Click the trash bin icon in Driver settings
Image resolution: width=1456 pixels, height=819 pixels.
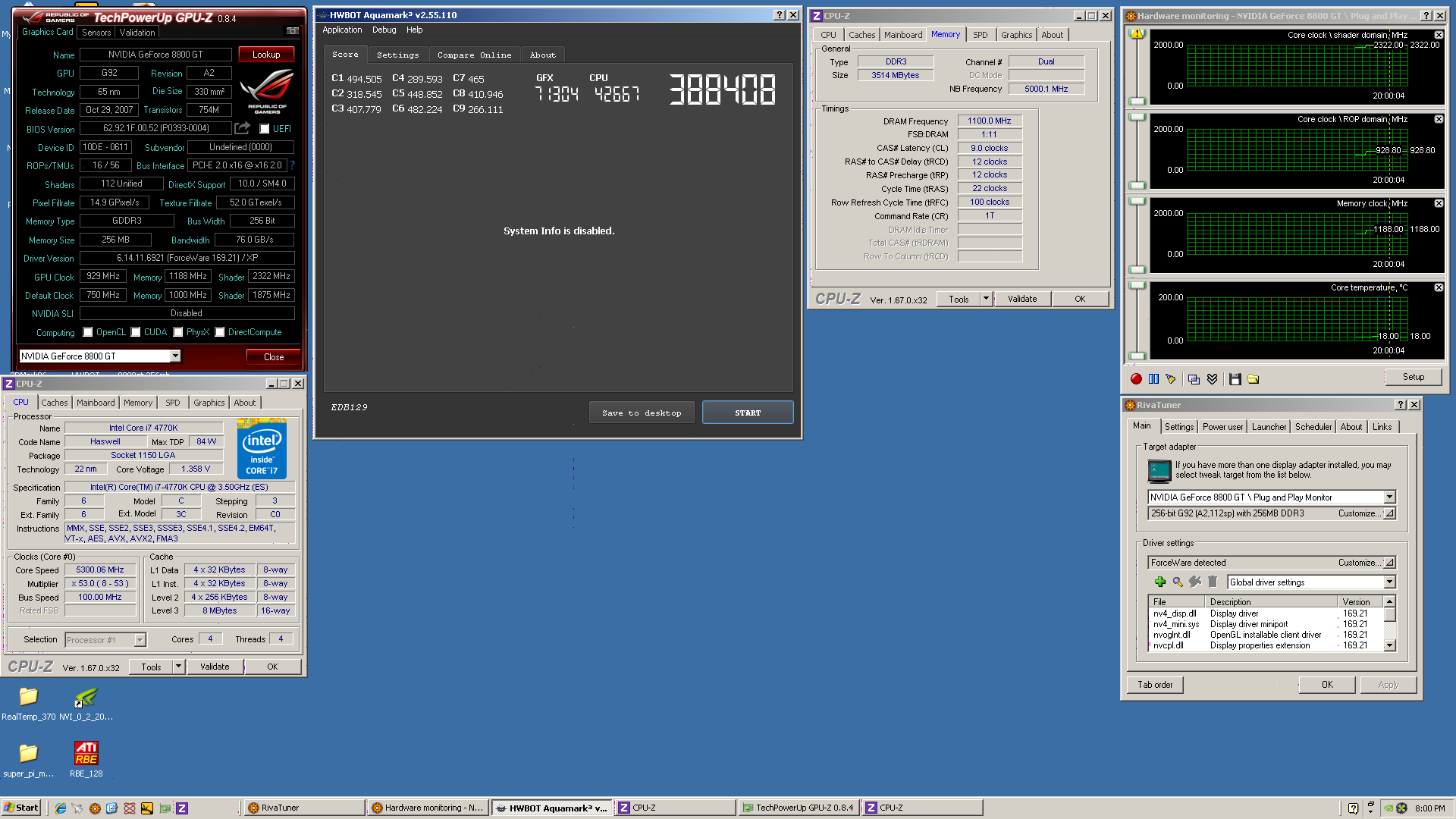(1213, 582)
